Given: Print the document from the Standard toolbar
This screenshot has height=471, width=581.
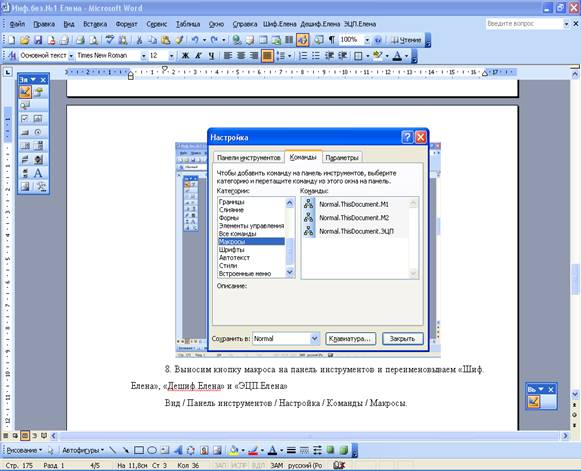Looking at the screenshot, I should (x=80, y=40).
